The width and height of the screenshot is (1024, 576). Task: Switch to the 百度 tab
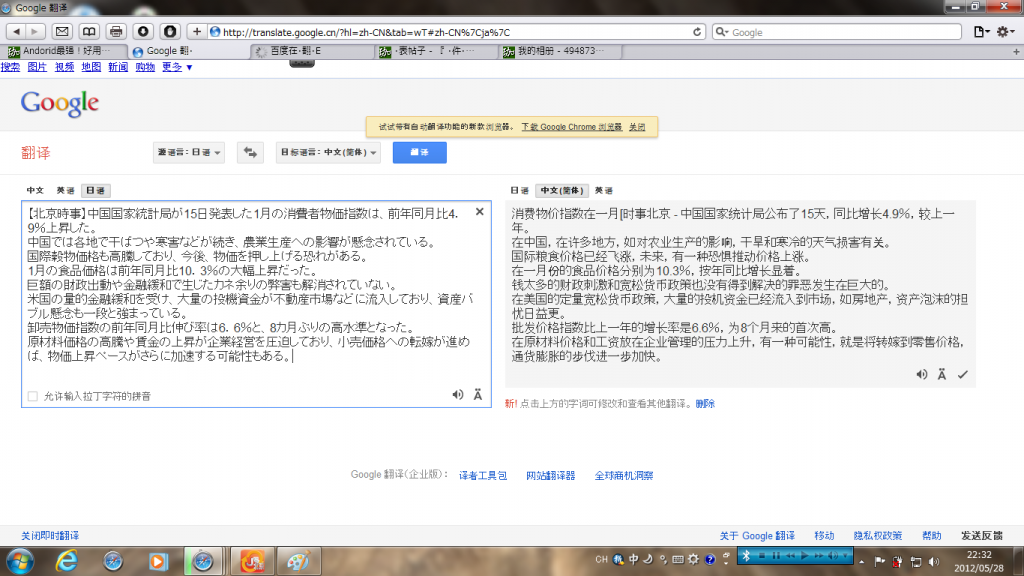pos(313,51)
